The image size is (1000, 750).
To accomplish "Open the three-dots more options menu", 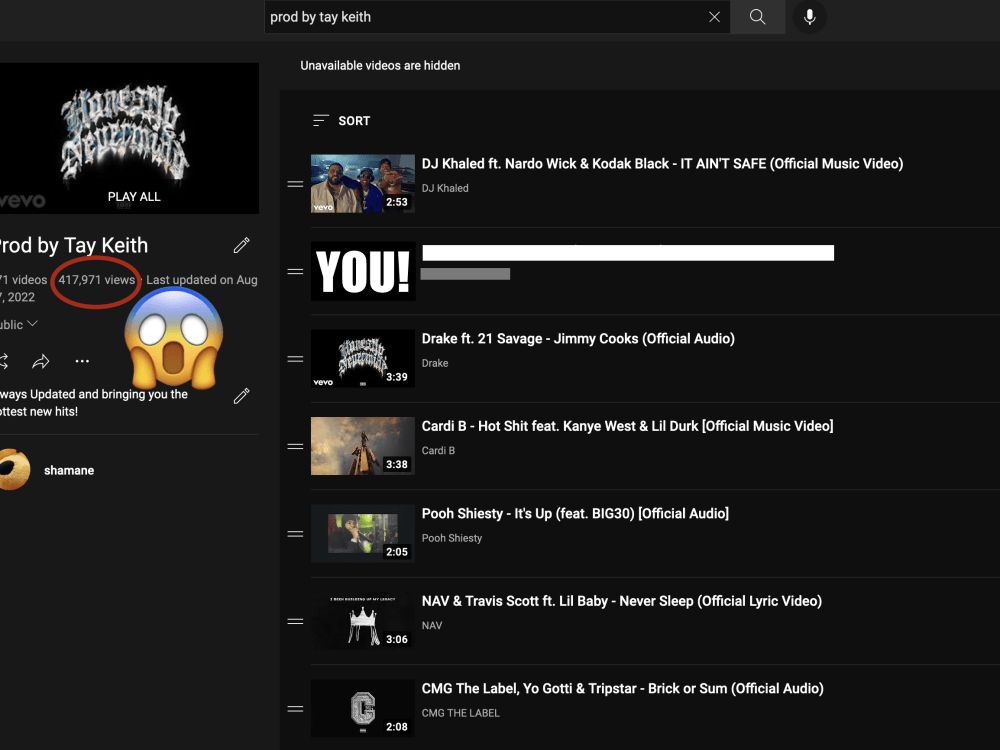I will 82,362.
